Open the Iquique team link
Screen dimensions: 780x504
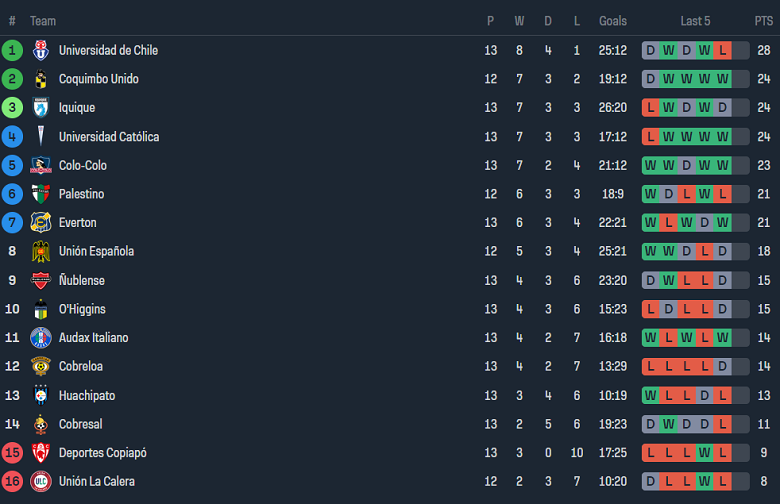pyautogui.click(x=77, y=108)
